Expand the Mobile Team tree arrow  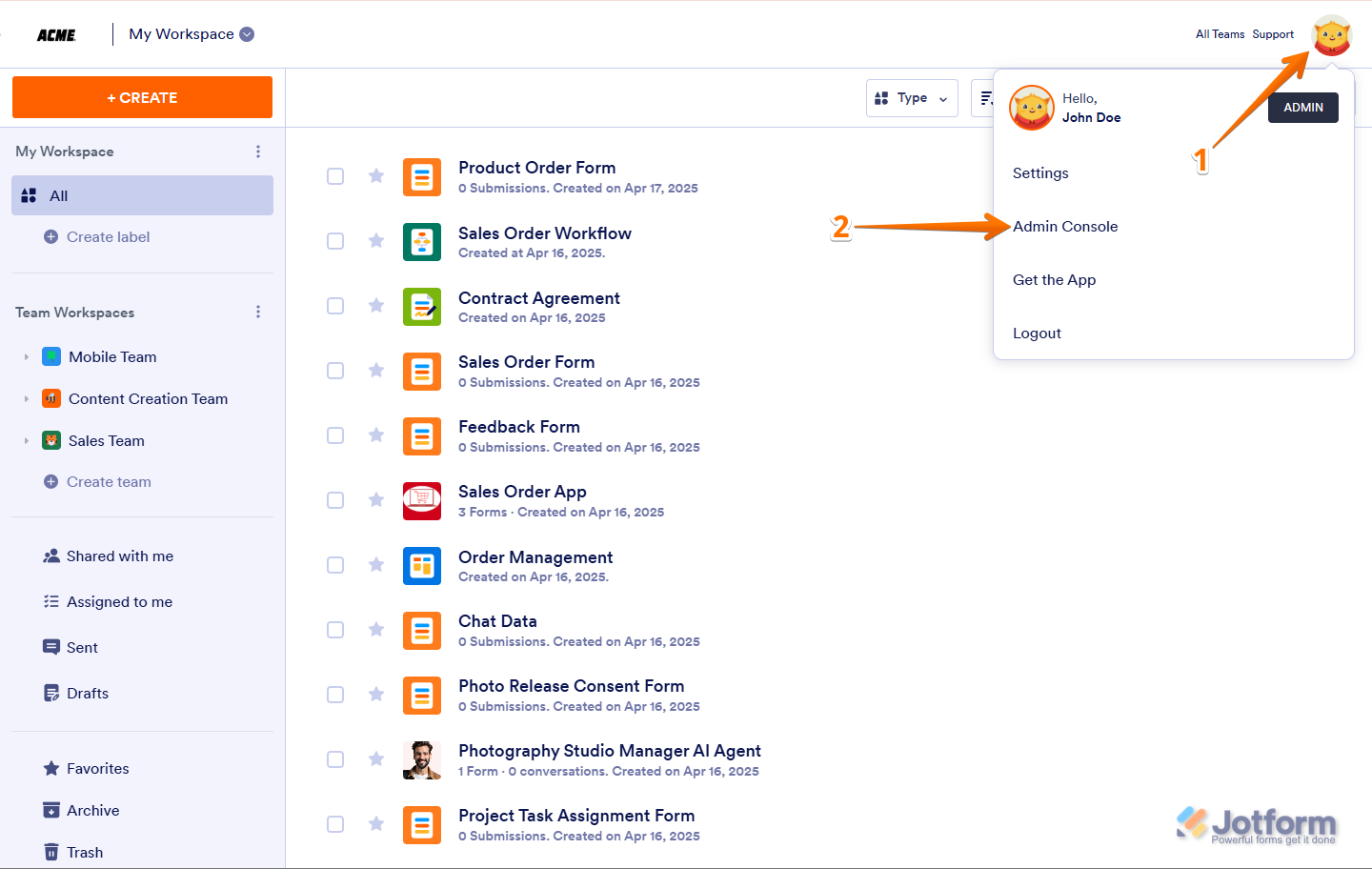coord(27,357)
